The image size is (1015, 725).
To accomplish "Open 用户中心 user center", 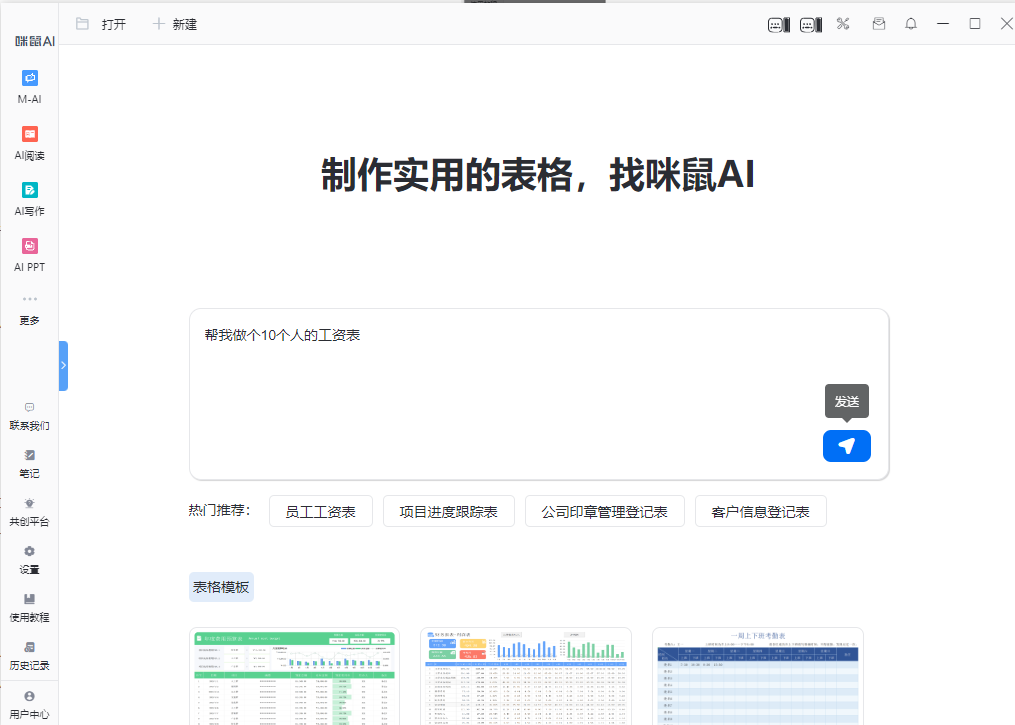I will pos(29,705).
